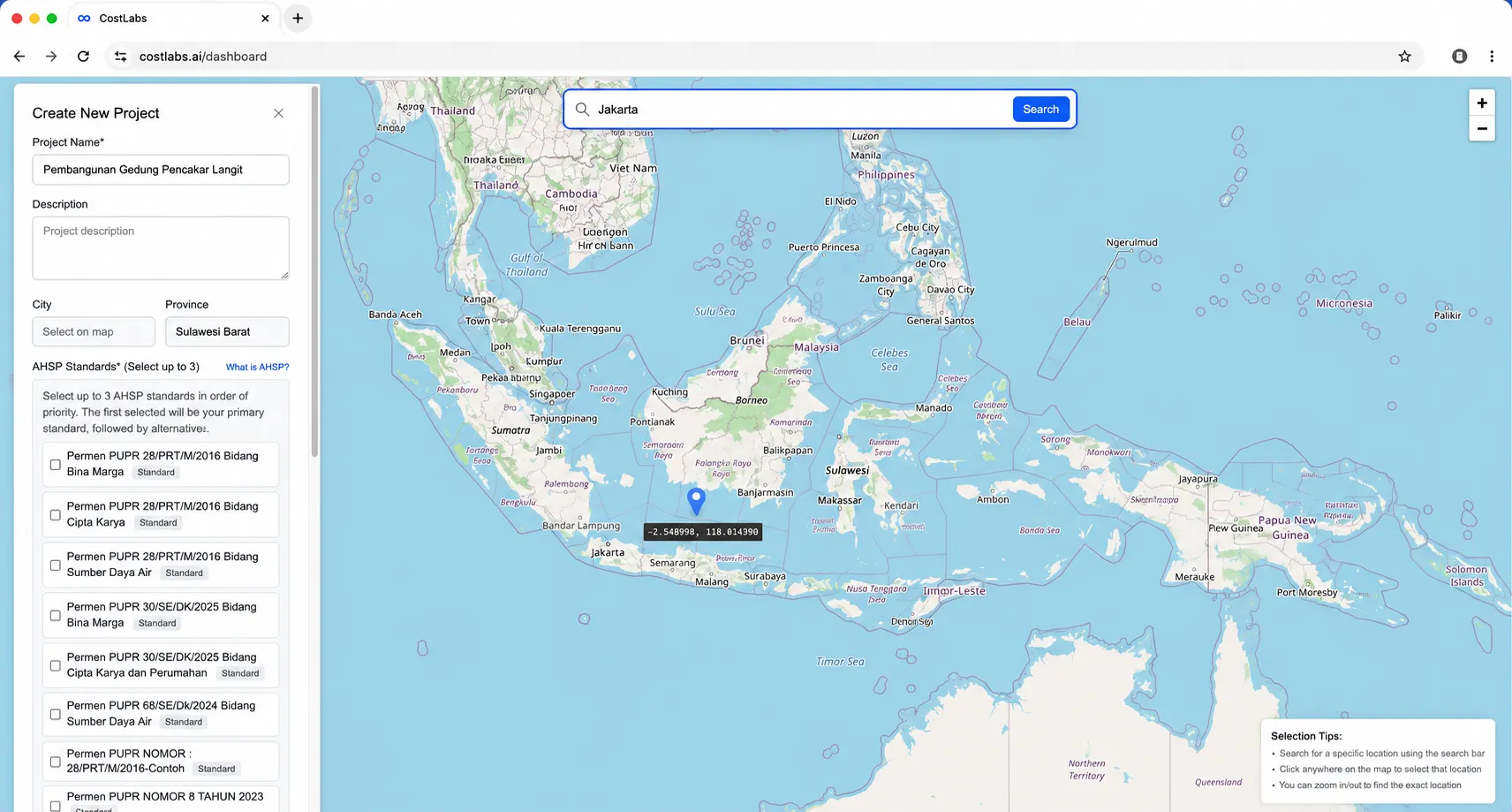Reload the costlabs dashboard page
The width and height of the screenshot is (1512, 812).
[83, 57]
